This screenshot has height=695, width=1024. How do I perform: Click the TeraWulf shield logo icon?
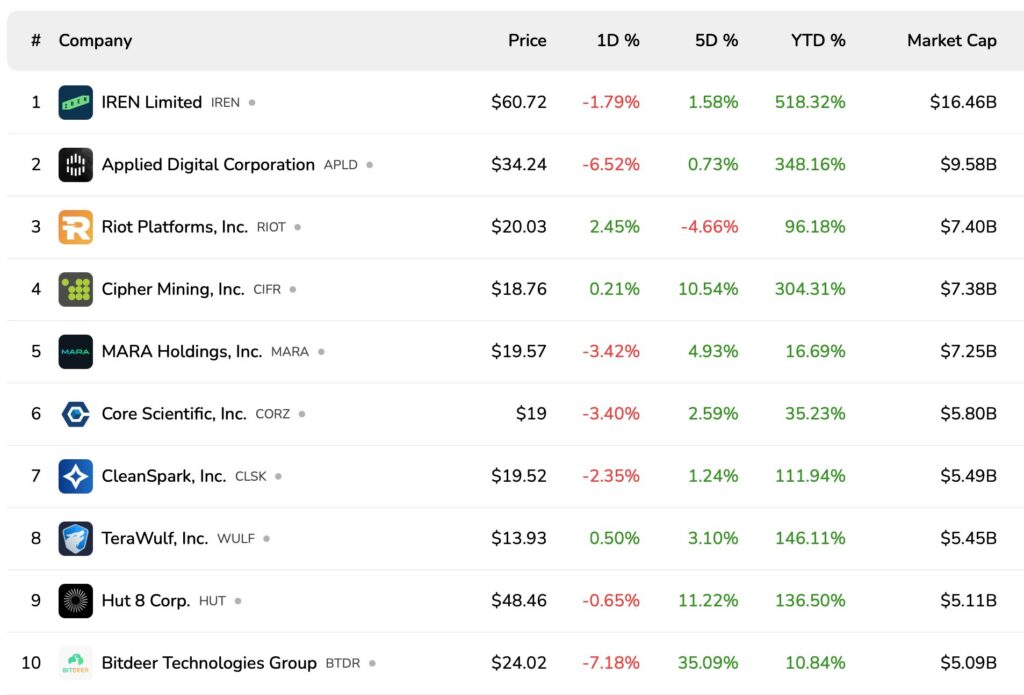pyautogui.click(x=74, y=538)
